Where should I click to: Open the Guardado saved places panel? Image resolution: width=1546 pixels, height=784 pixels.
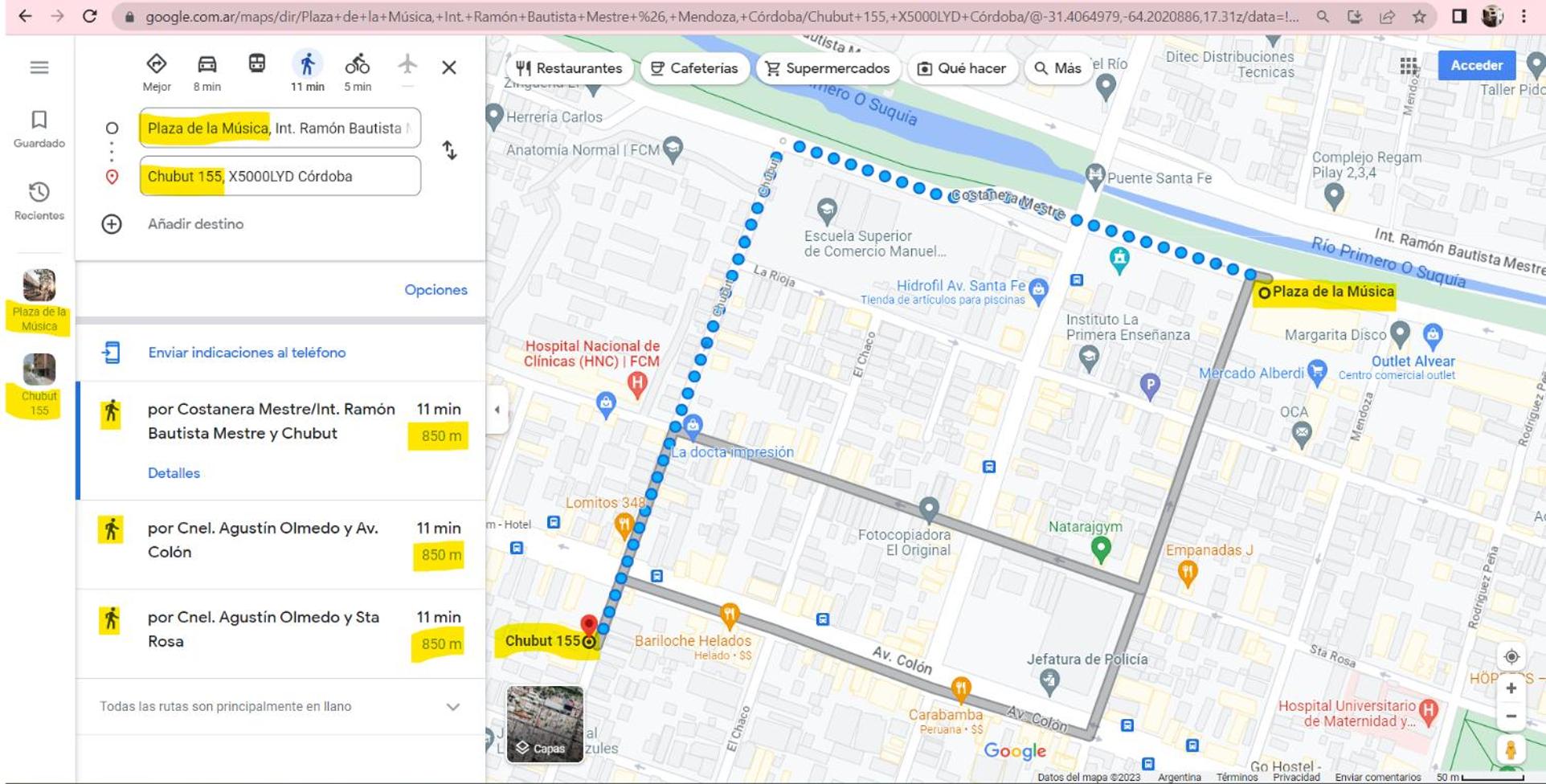[x=39, y=129]
